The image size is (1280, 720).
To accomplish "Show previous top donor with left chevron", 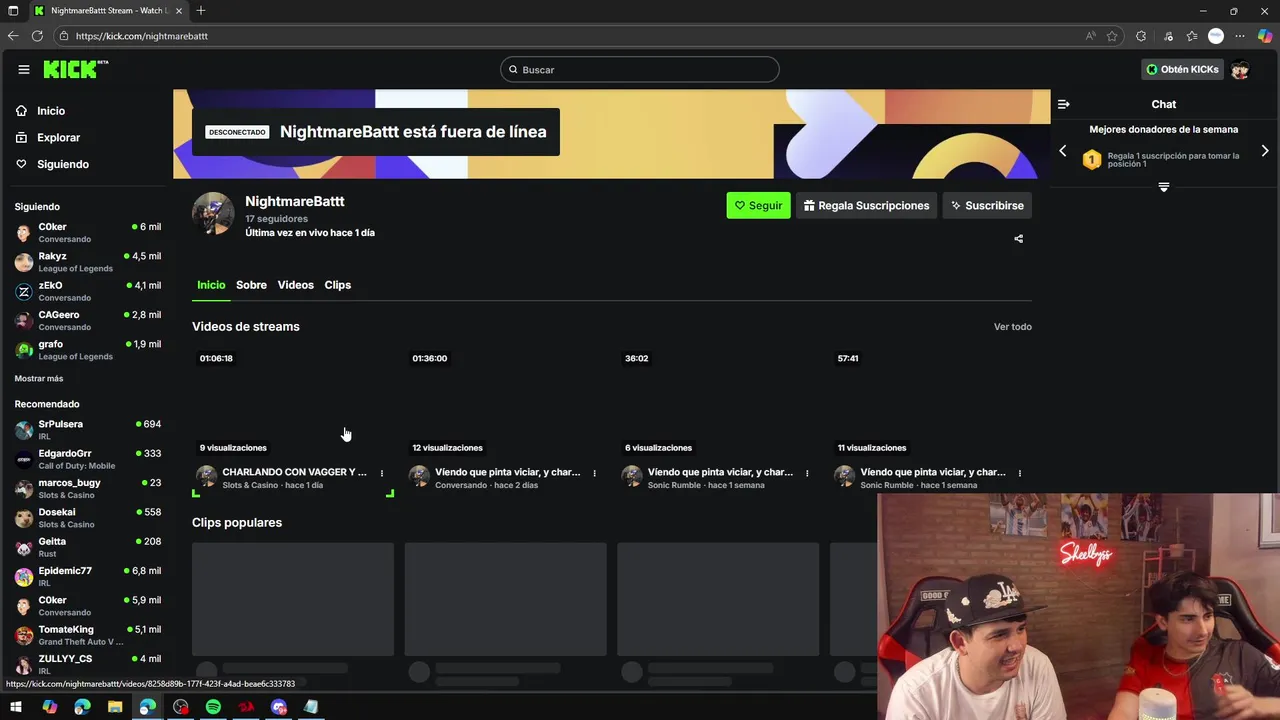I will [x=1063, y=151].
